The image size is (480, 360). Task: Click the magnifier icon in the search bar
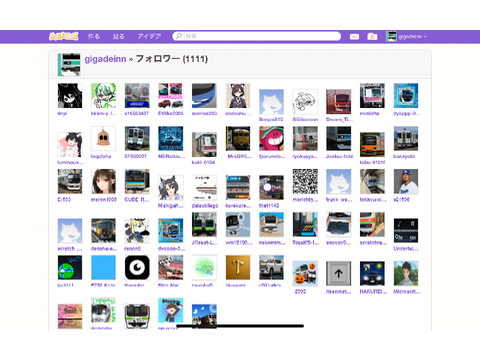click(179, 36)
